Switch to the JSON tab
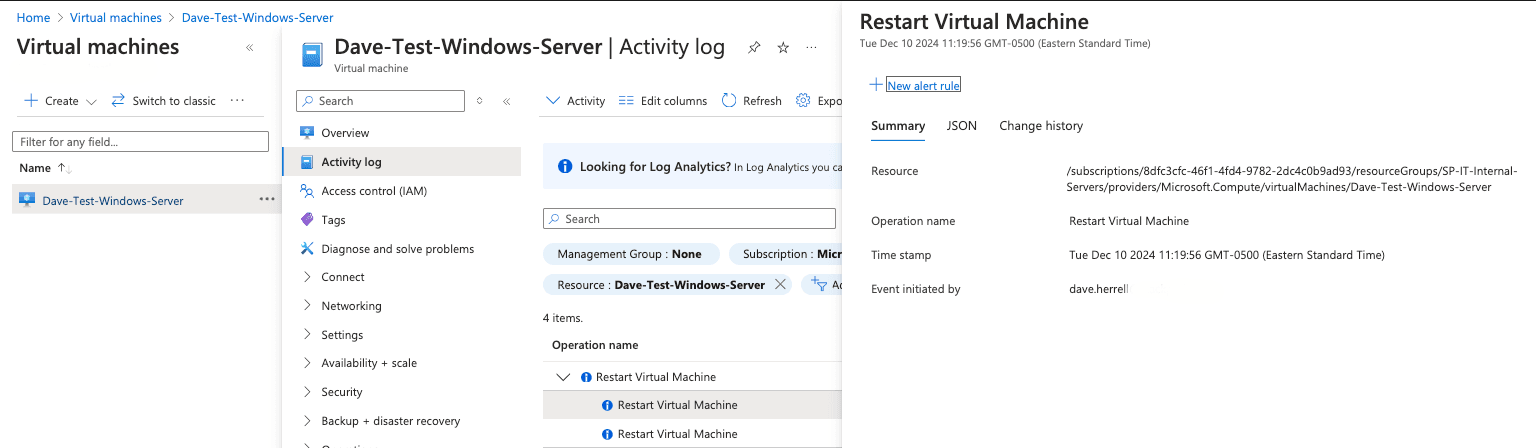The height and width of the screenshot is (448, 1536). tap(962, 126)
